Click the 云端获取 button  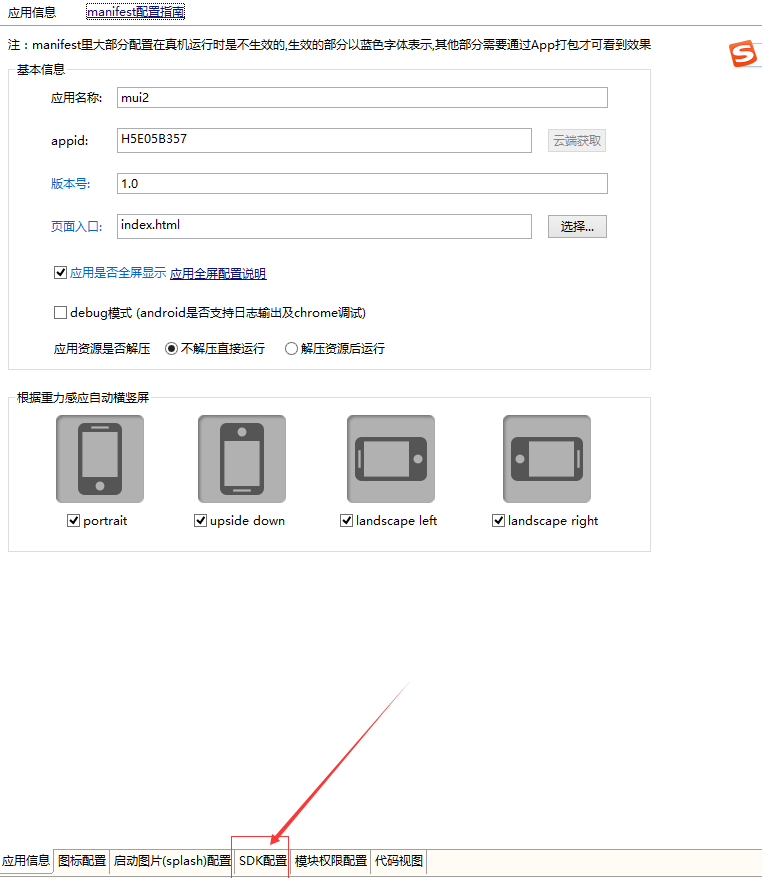pos(577,141)
